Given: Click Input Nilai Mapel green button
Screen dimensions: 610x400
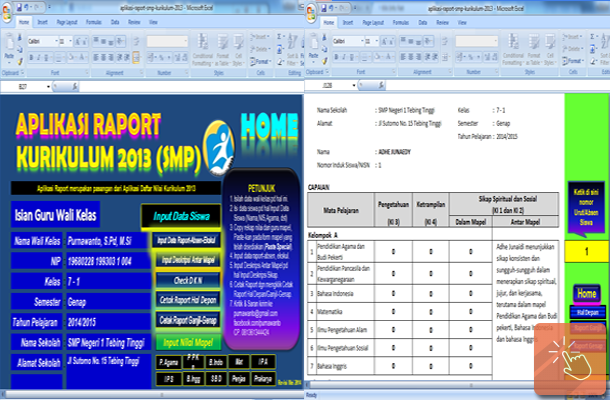Looking at the screenshot, I should pyautogui.click(x=188, y=342).
